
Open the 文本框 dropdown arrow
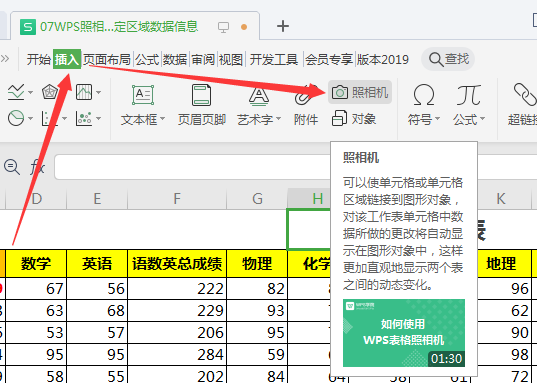[162, 119]
